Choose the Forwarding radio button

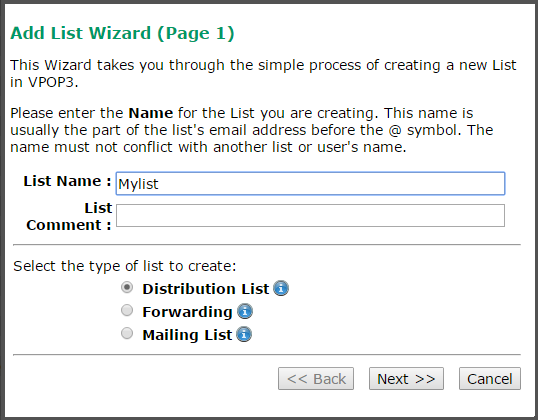127,310
